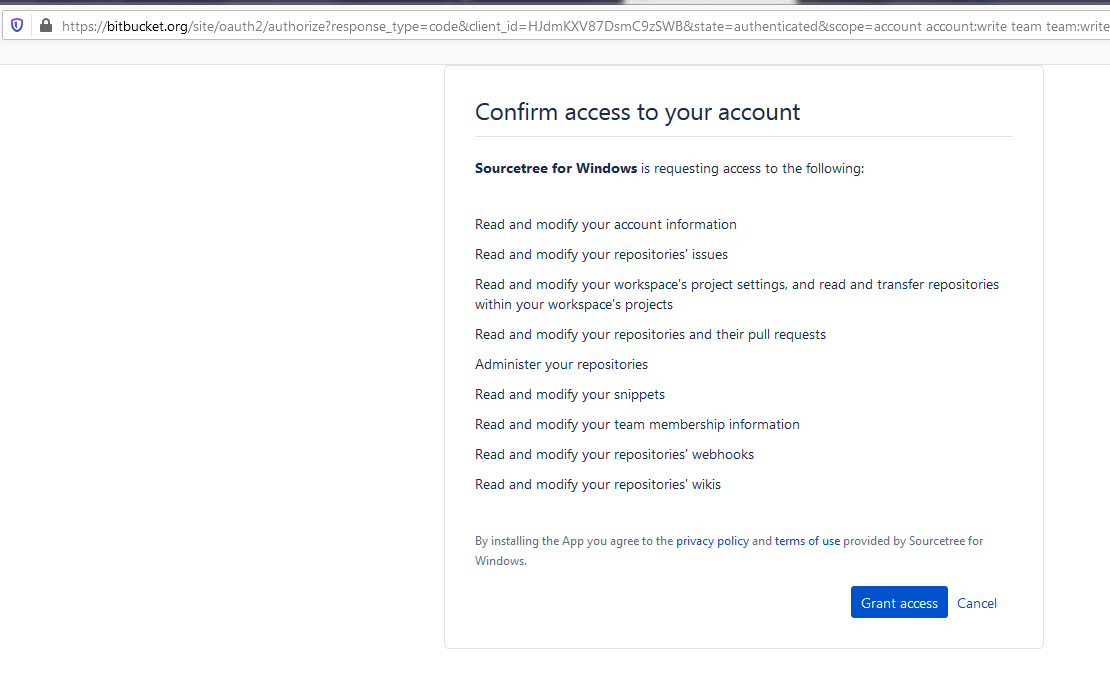Open the privacy policy link
The image size is (1110, 679).
(712, 541)
